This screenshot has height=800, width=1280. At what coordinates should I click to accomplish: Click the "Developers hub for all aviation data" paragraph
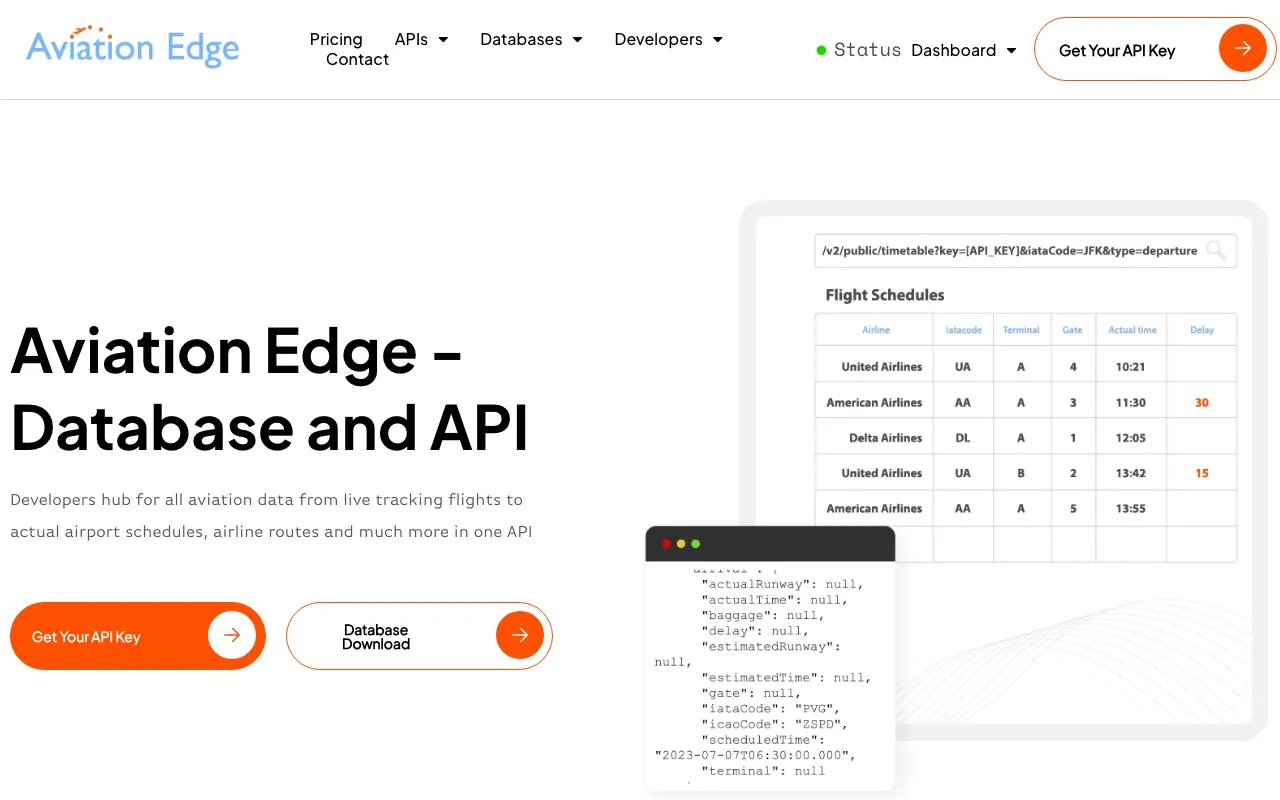click(271, 515)
